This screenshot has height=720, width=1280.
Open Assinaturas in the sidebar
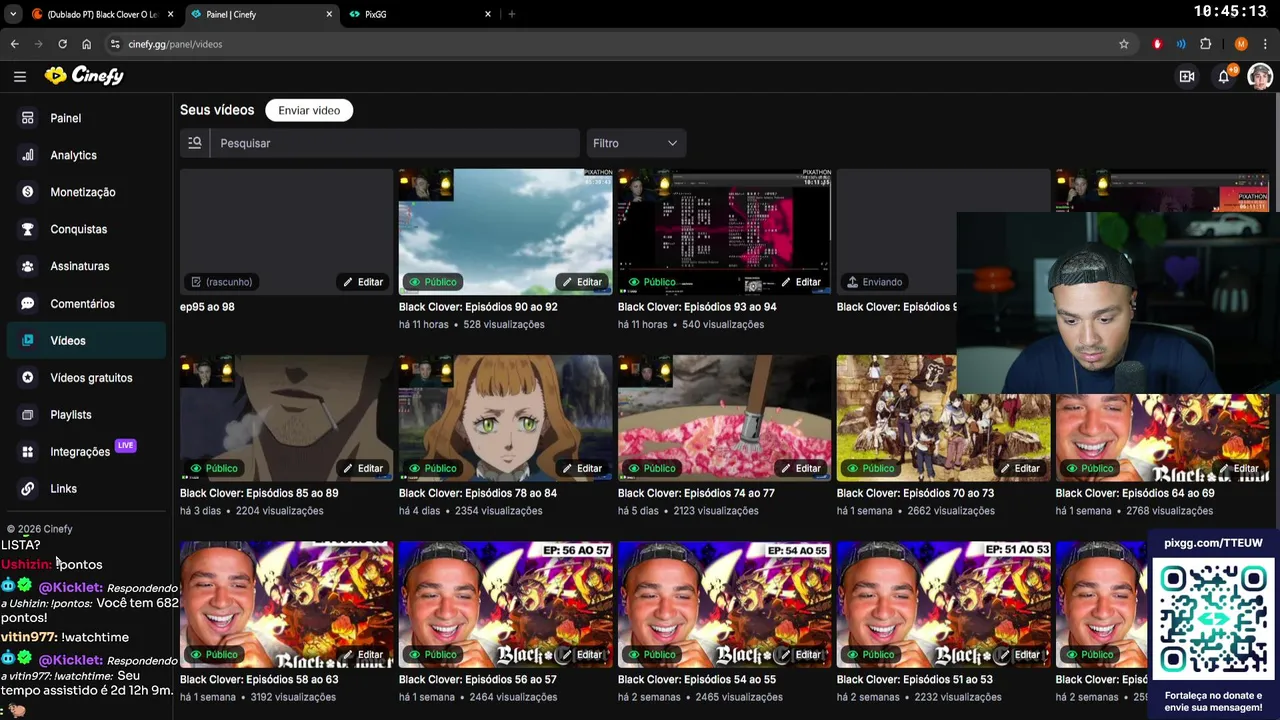point(86,266)
